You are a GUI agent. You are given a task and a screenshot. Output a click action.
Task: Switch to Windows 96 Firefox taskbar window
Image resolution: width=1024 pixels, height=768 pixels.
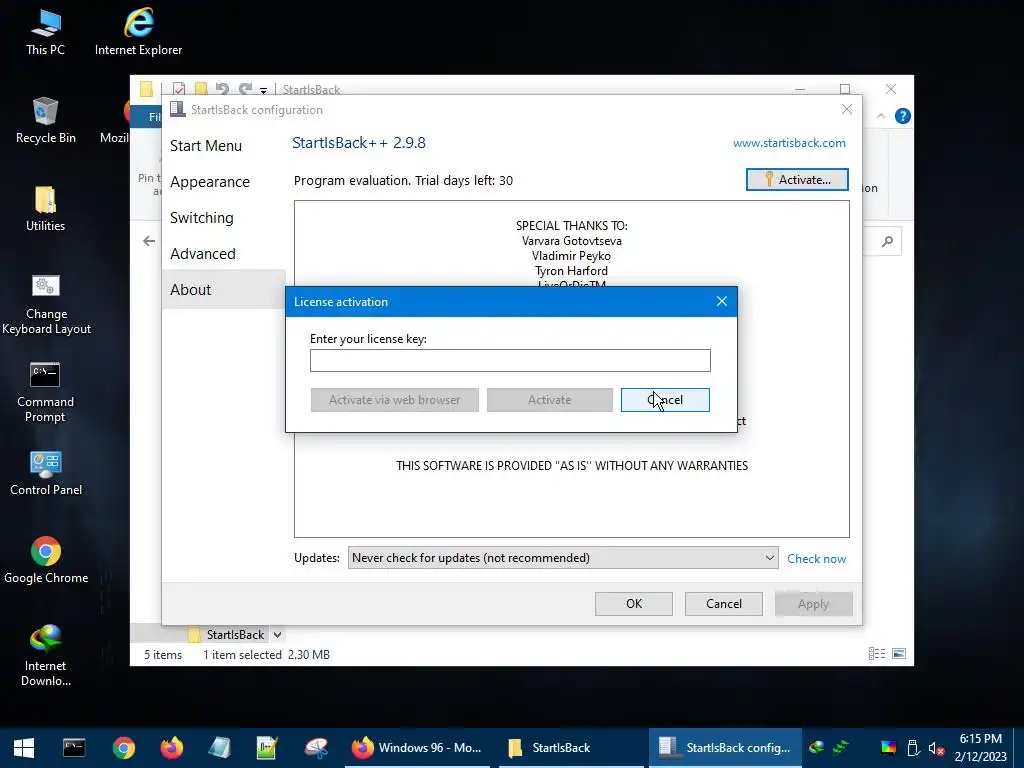417,748
